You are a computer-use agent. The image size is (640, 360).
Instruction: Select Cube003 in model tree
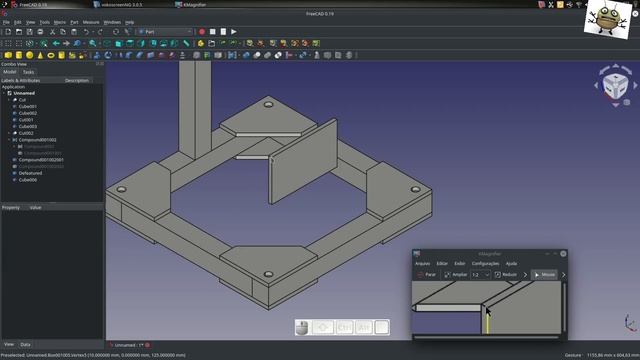click(x=28, y=127)
